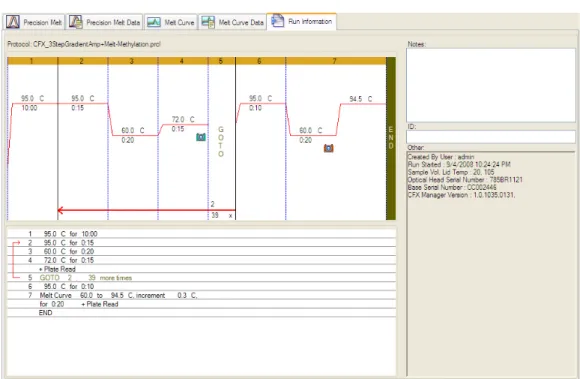Click the 'Created By User : admin' line

tap(441, 157)
